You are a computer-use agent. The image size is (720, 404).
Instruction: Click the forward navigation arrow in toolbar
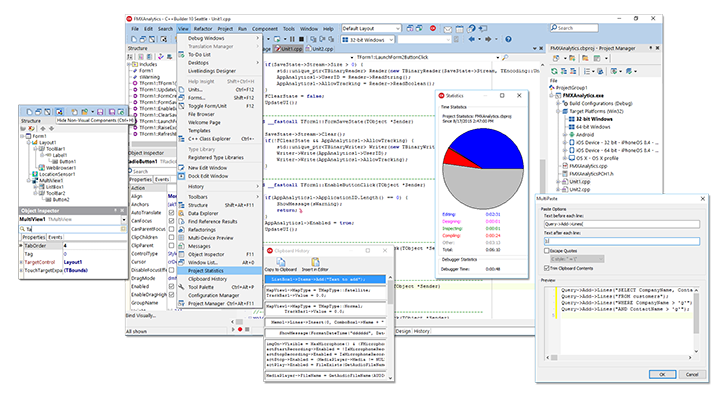[x=488, y=39]
